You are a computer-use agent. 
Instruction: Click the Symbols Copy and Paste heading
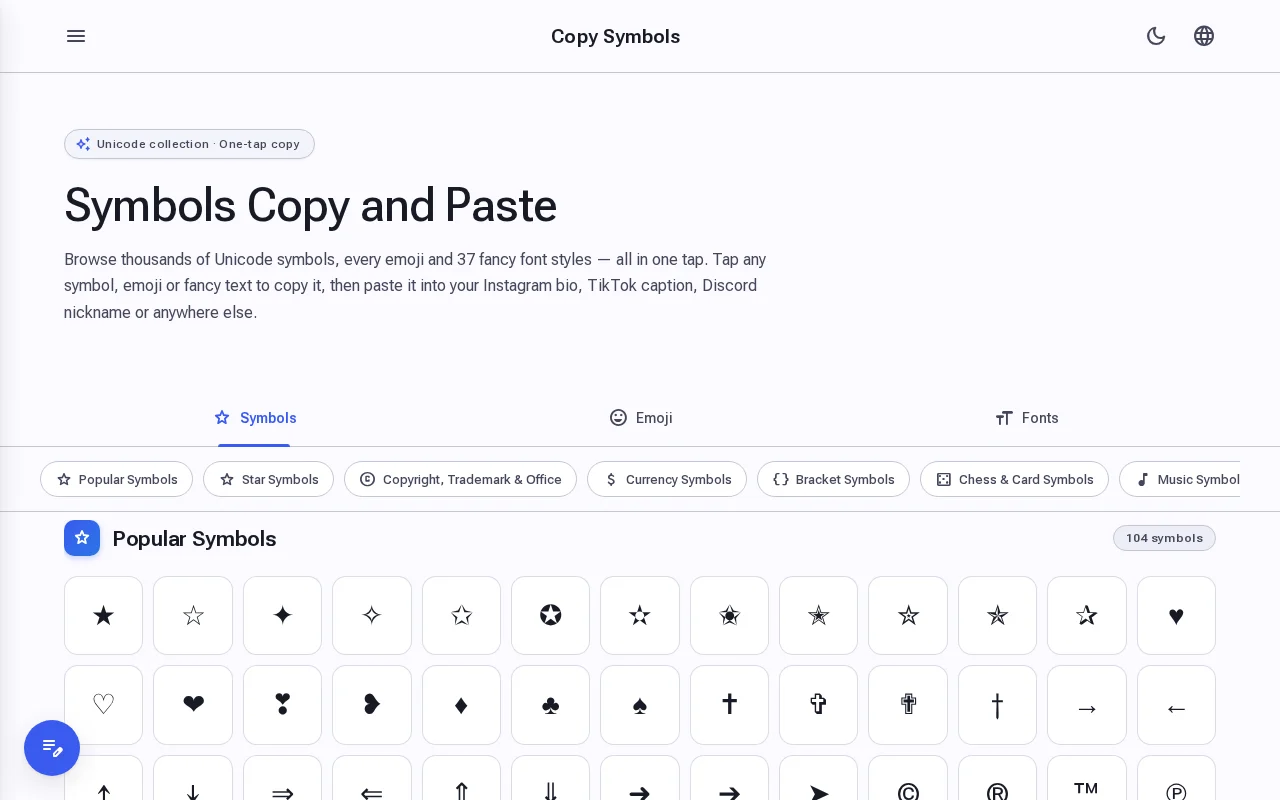click(x=310, y=206)
